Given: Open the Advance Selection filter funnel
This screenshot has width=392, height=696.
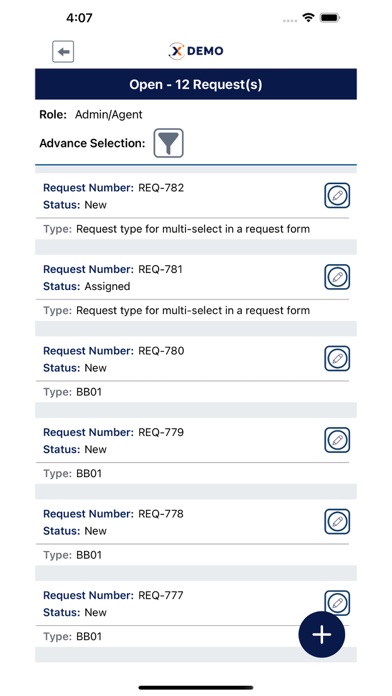Looking at the screenshot, I should point(168,143).
